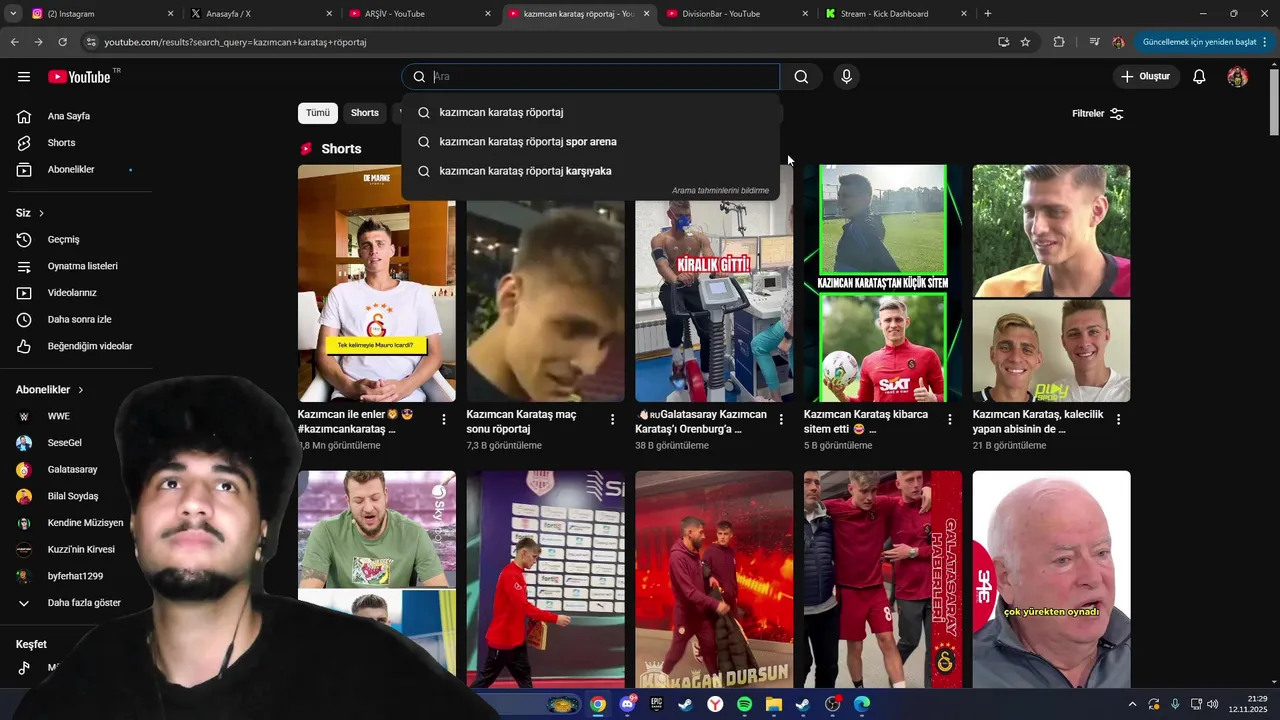Viewport: 1280px width, 720px height.
Task: Expand the Siz section chevron
Action: 41,213
